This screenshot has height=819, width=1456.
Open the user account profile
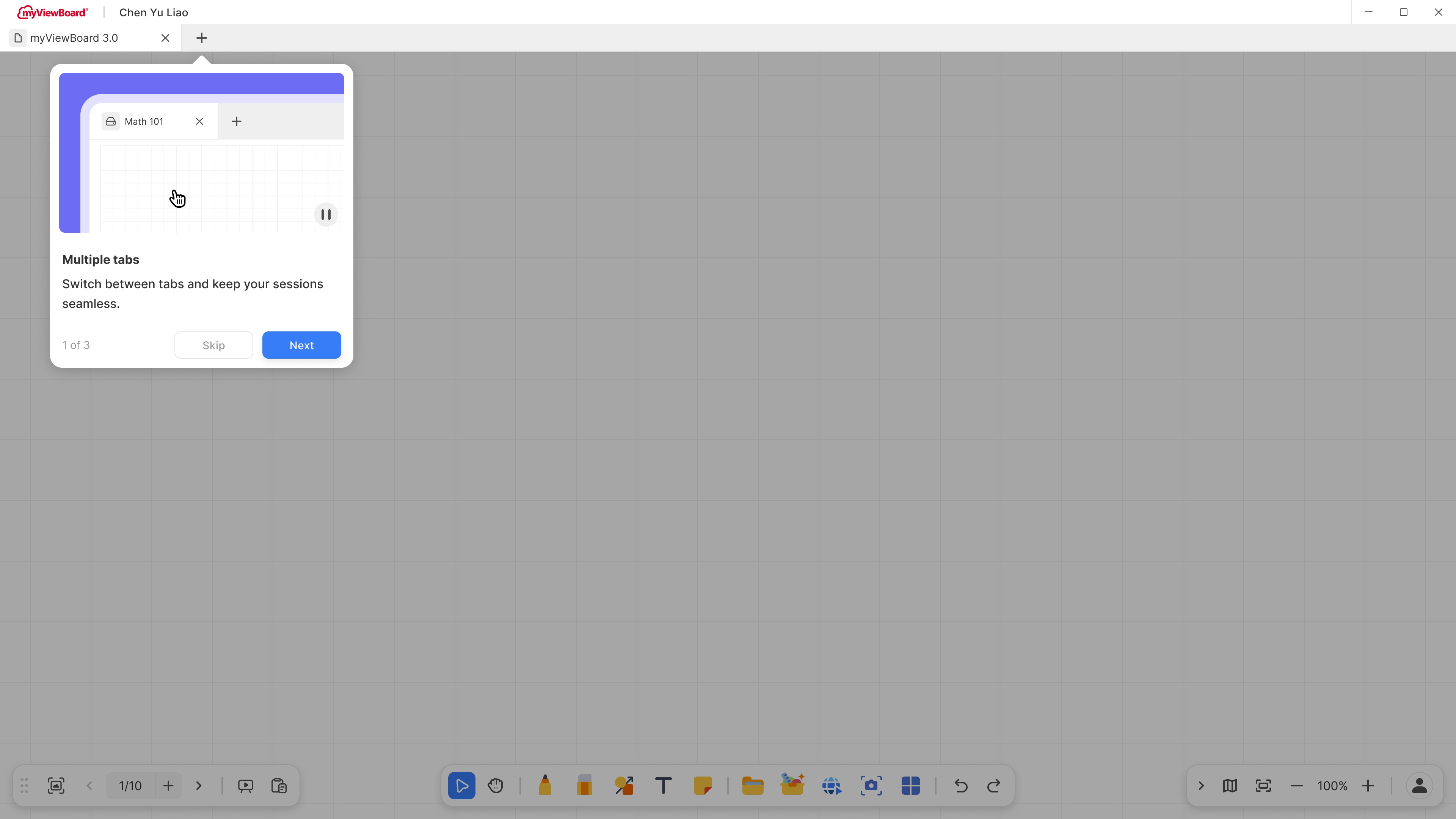tap(1419, 785)
